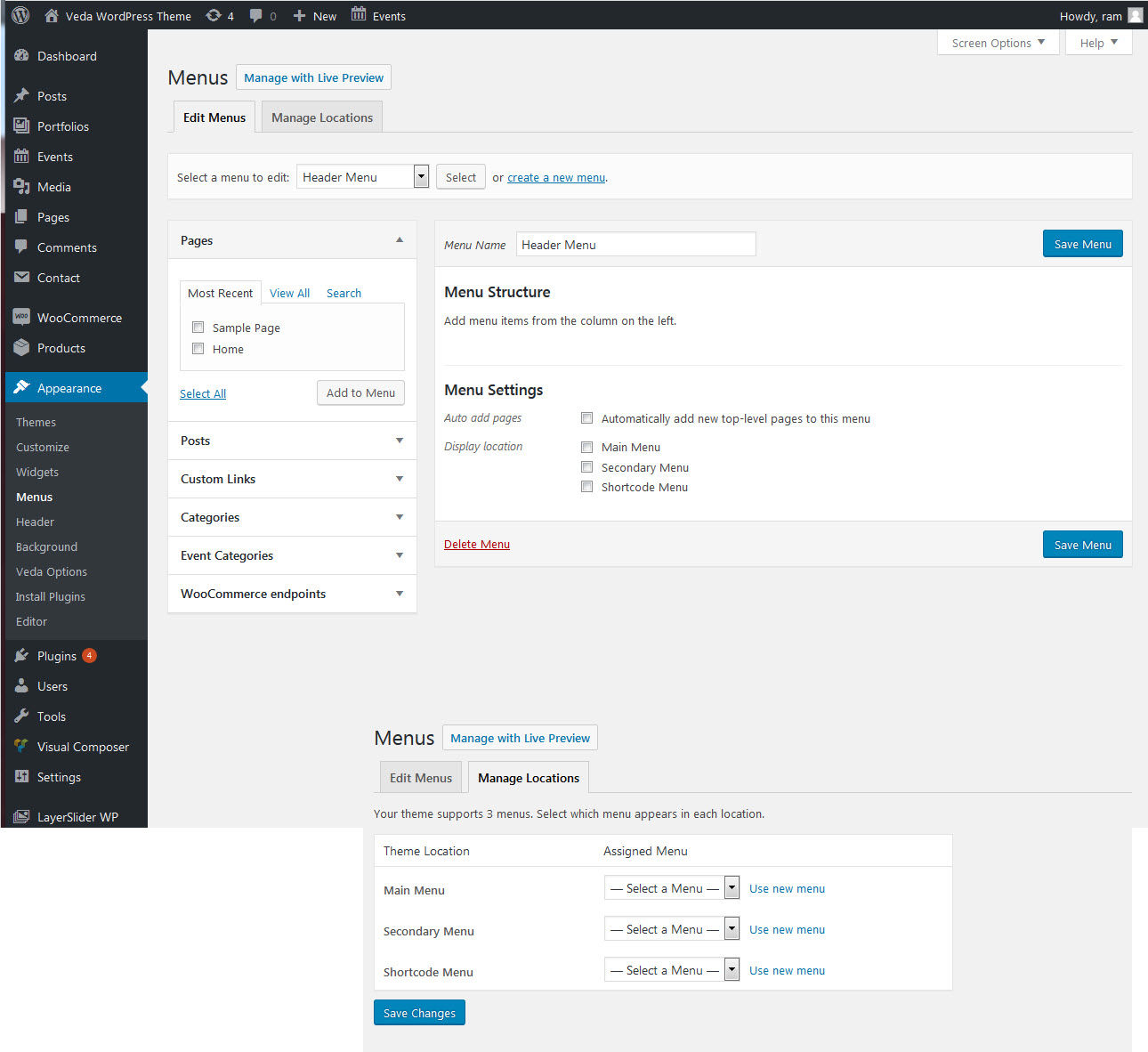Viewport: 1148px width, 1052px height.
Task: Click Use new menu for Main Menu
Action: (x=787, y=888)
